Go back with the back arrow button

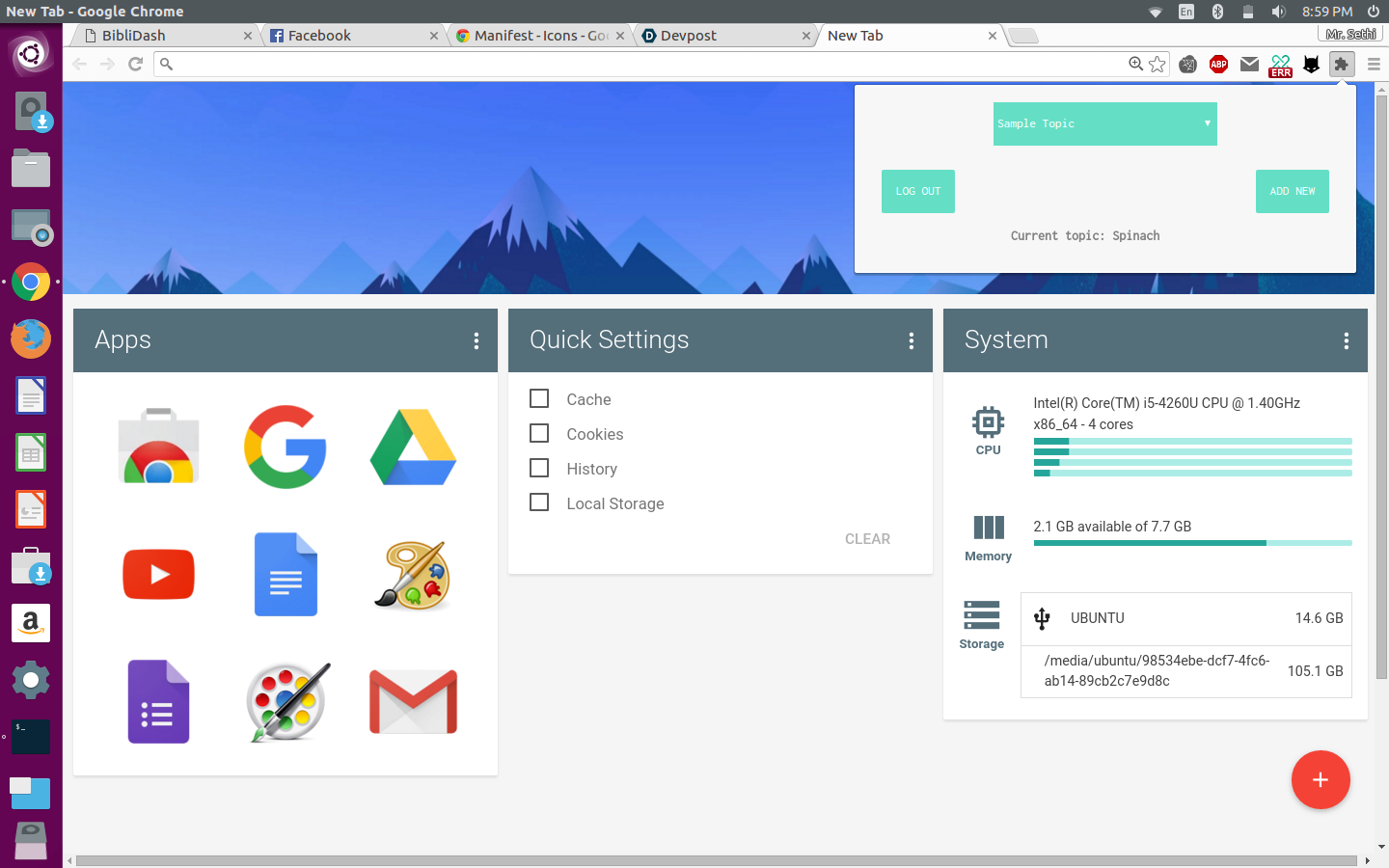coord(79,64)
